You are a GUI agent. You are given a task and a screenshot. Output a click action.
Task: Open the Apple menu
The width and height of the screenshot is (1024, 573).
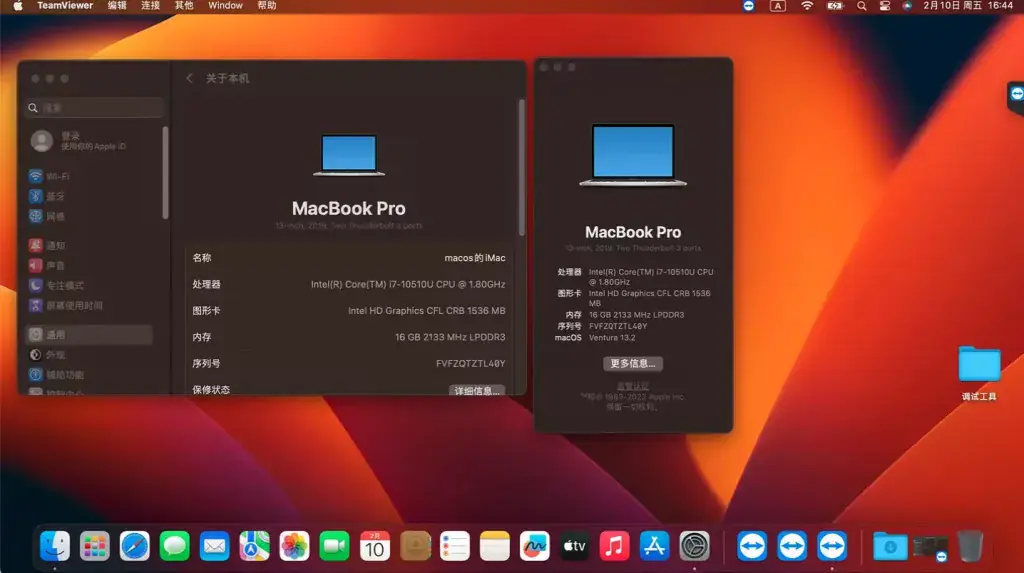pos(18,5)
